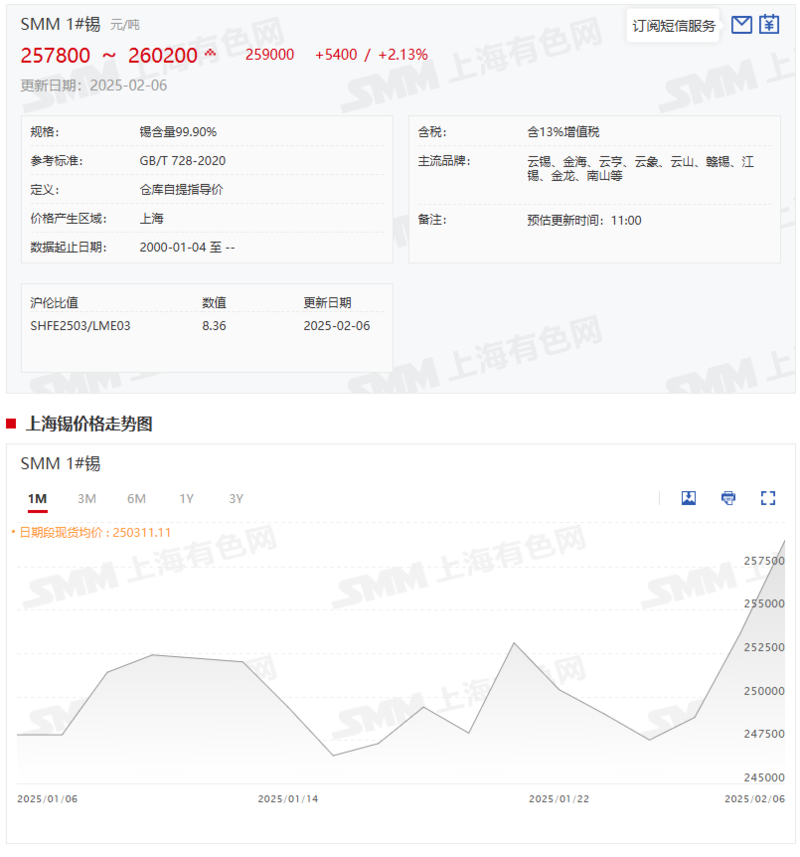The image size is (800, 857).
Task: Click the 2025/02/06 x-axis date
Action: (755, 799)
